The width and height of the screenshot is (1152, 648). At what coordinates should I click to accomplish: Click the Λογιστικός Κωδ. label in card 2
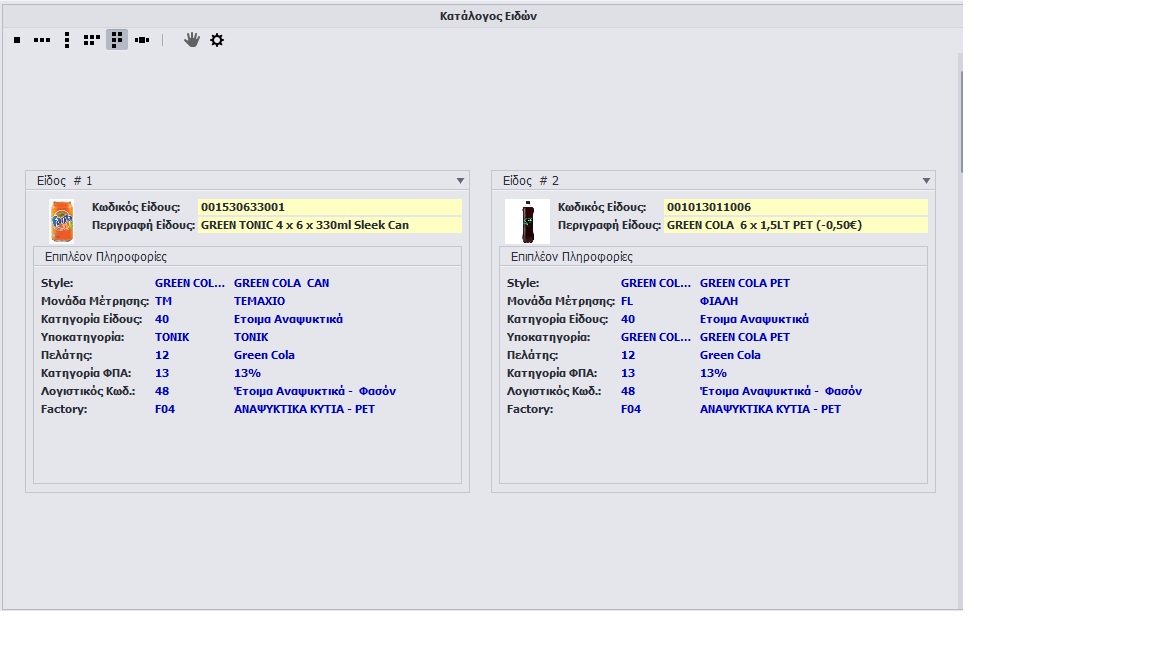click(x=554, y=391)
